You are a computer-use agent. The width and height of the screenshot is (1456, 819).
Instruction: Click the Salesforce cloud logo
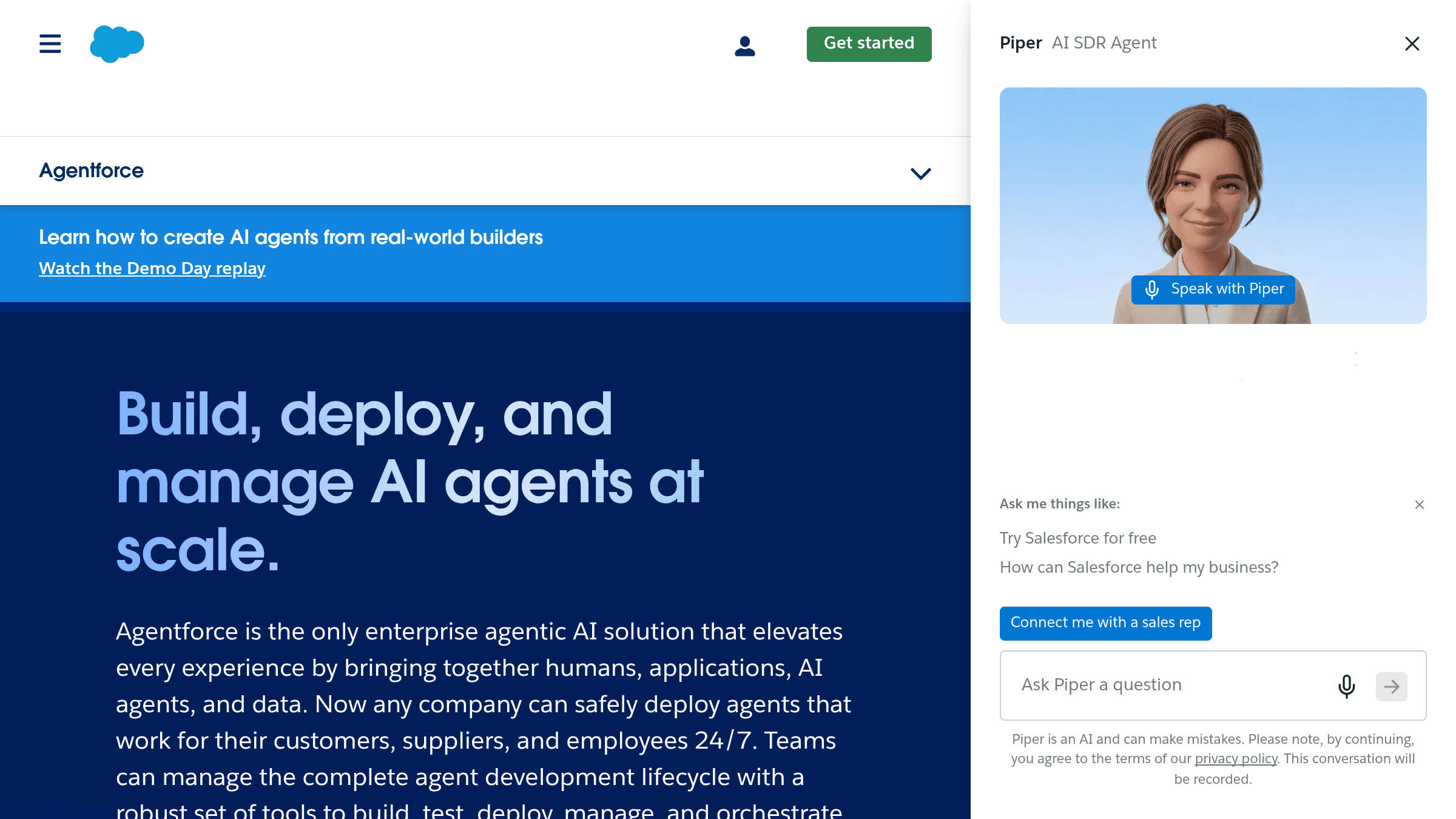(117, 44)
